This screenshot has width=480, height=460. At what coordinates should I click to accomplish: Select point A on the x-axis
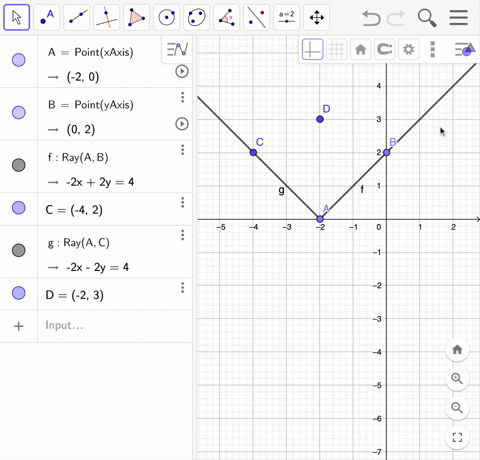pyautogui.click(x=320, y=219)
